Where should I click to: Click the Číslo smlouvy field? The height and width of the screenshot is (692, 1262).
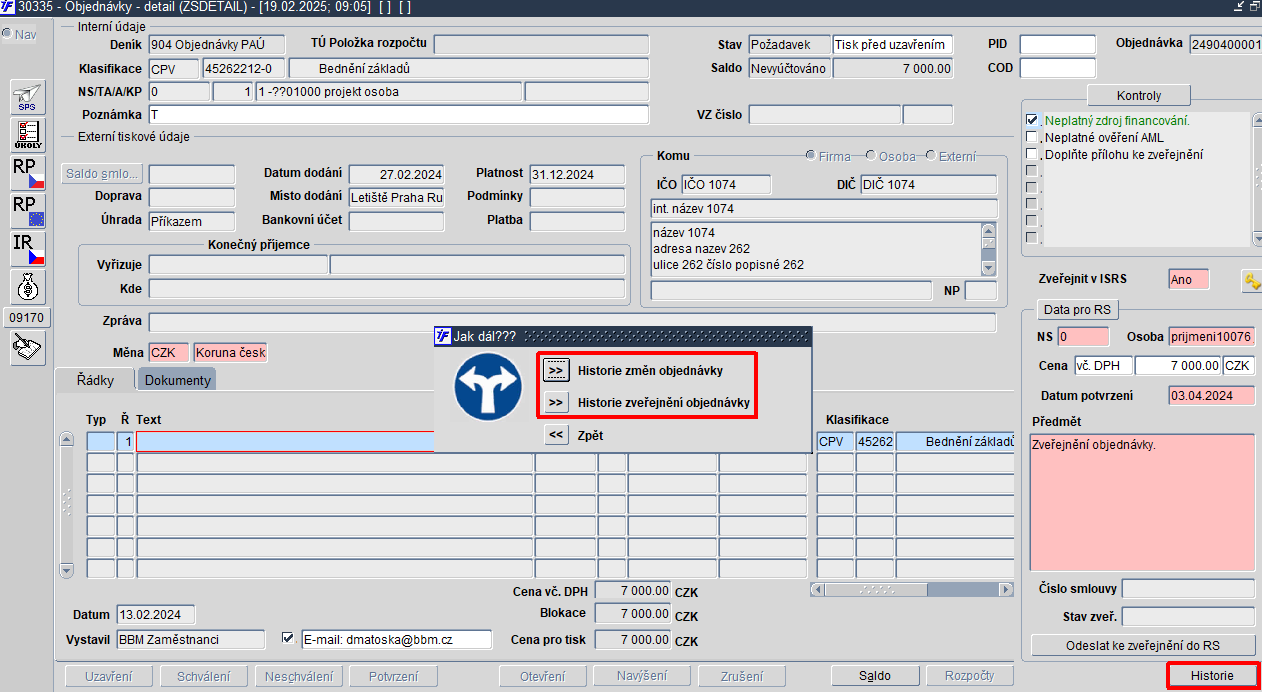(x=1188, y=589)
